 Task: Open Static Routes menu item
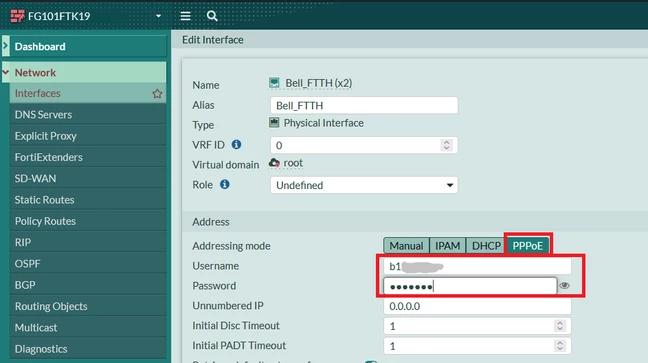(88, 200)
